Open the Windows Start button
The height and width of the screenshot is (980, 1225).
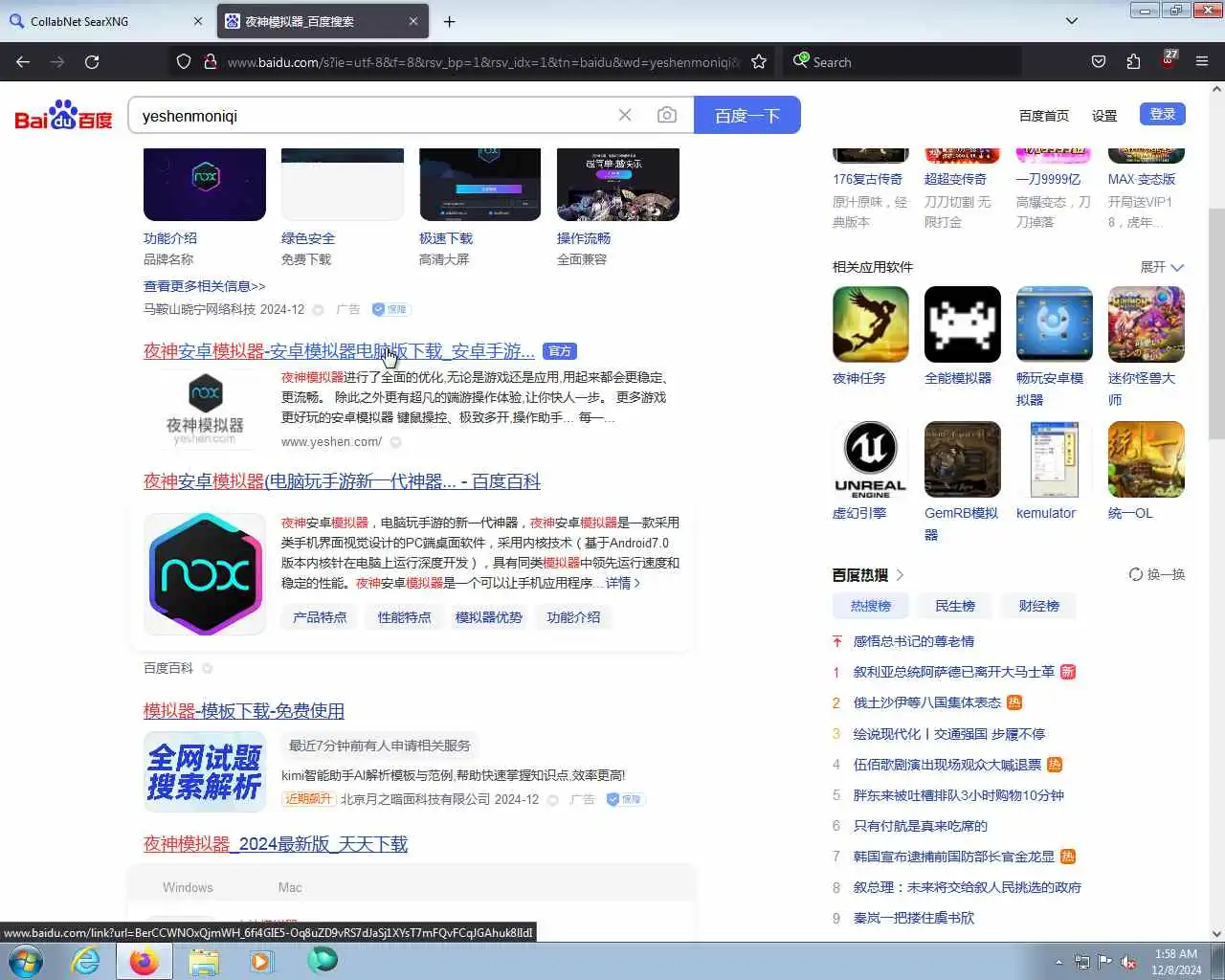tap(26, 960)
